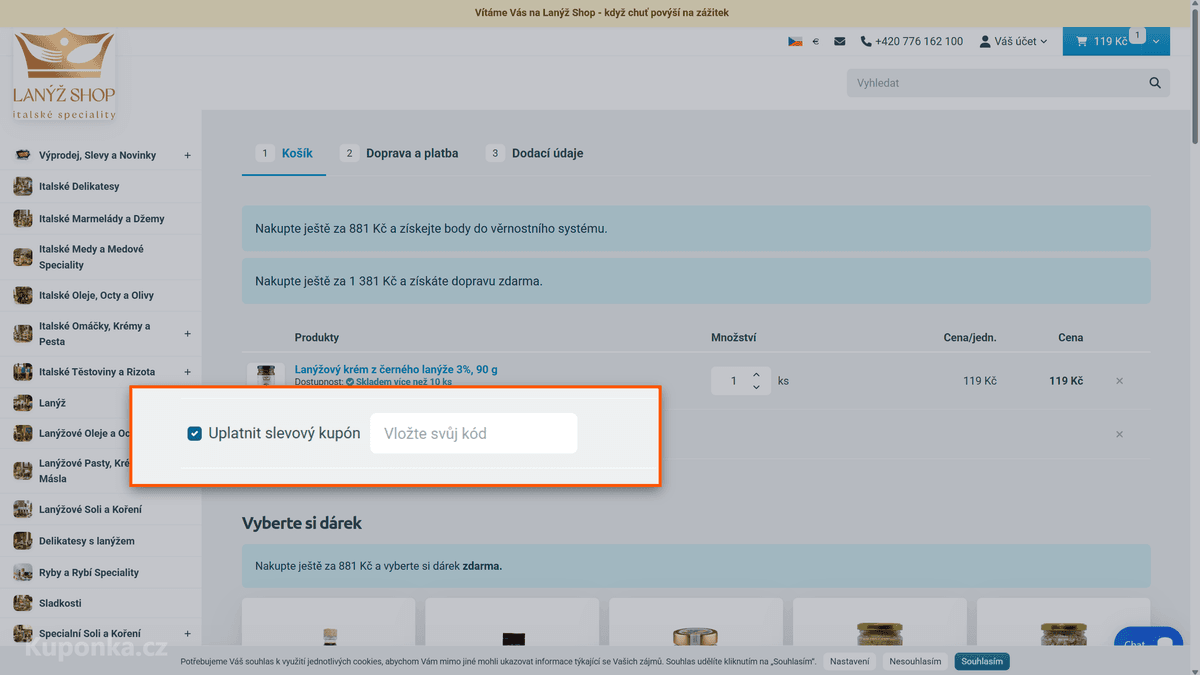
Task: Expand Italské Omáčky, Krémy a Pesta submenu
Action: [x=187, y=334]
